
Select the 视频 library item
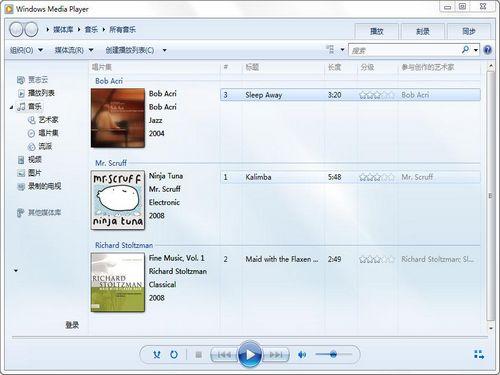30,160
